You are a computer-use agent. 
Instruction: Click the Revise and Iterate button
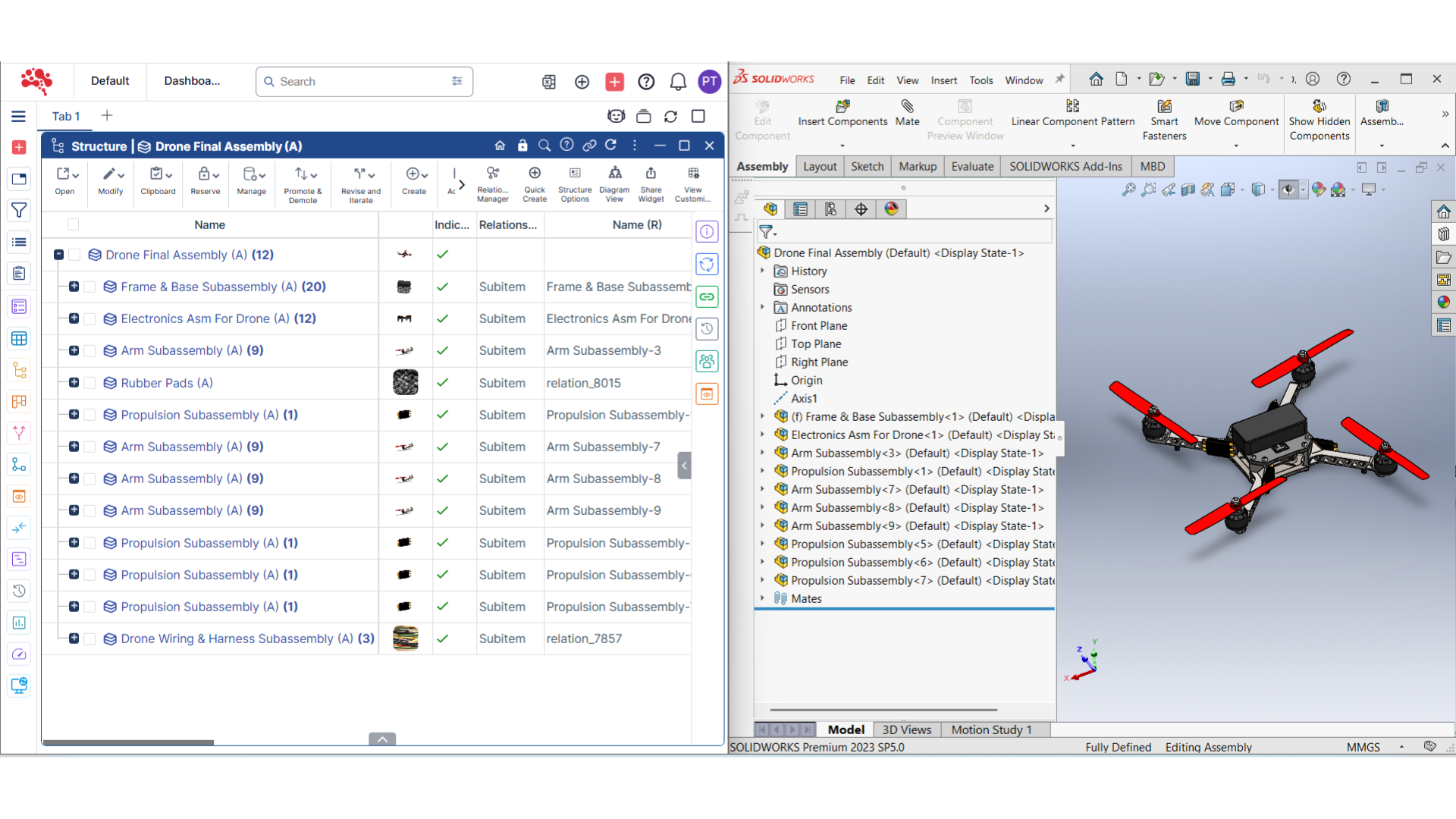(360, 184)
